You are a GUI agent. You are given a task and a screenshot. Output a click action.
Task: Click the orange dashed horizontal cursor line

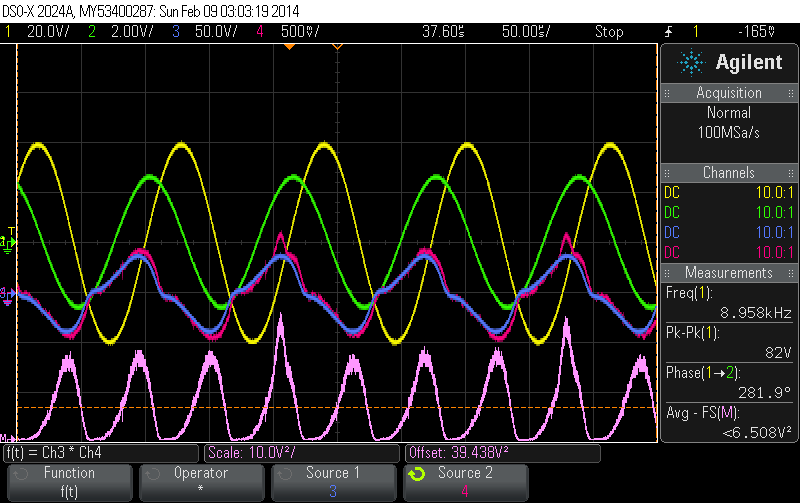pos(337,408)
